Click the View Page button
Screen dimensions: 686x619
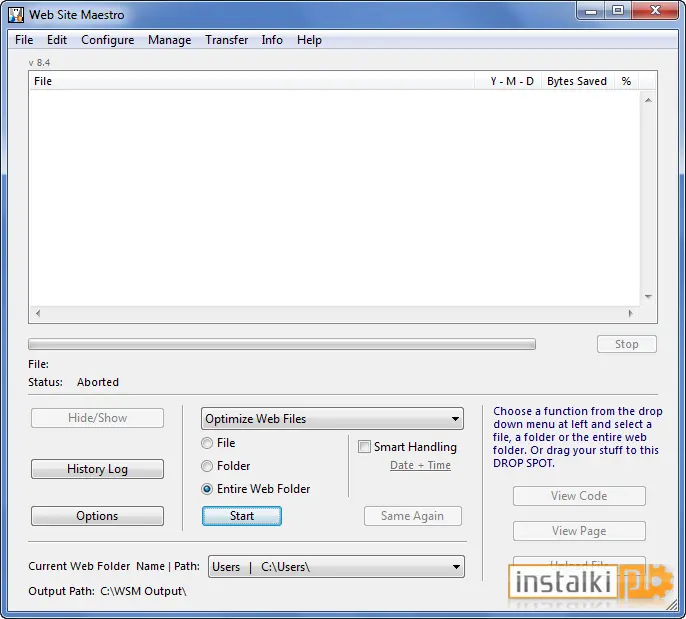579,531
